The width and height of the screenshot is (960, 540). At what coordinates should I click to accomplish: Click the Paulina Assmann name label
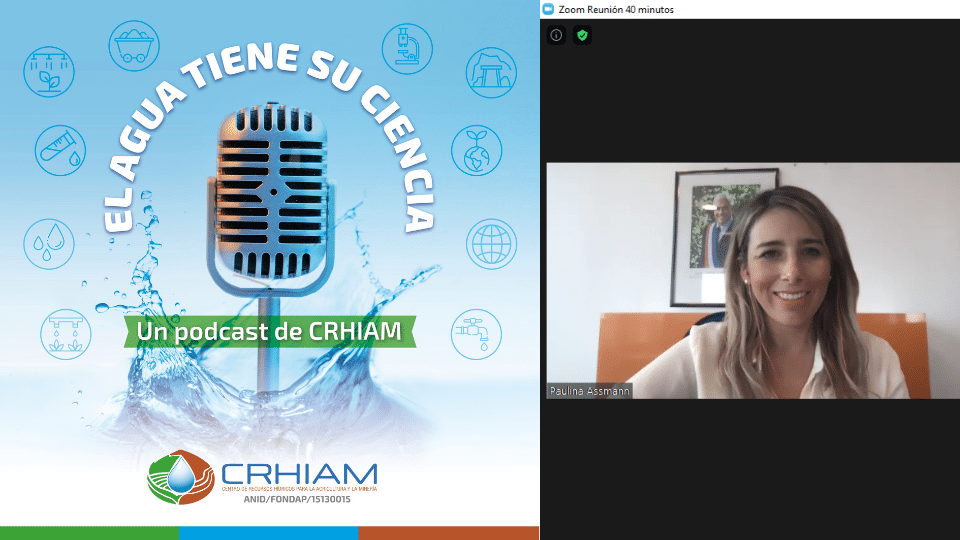pyautogui.click(x=589, y=391)
